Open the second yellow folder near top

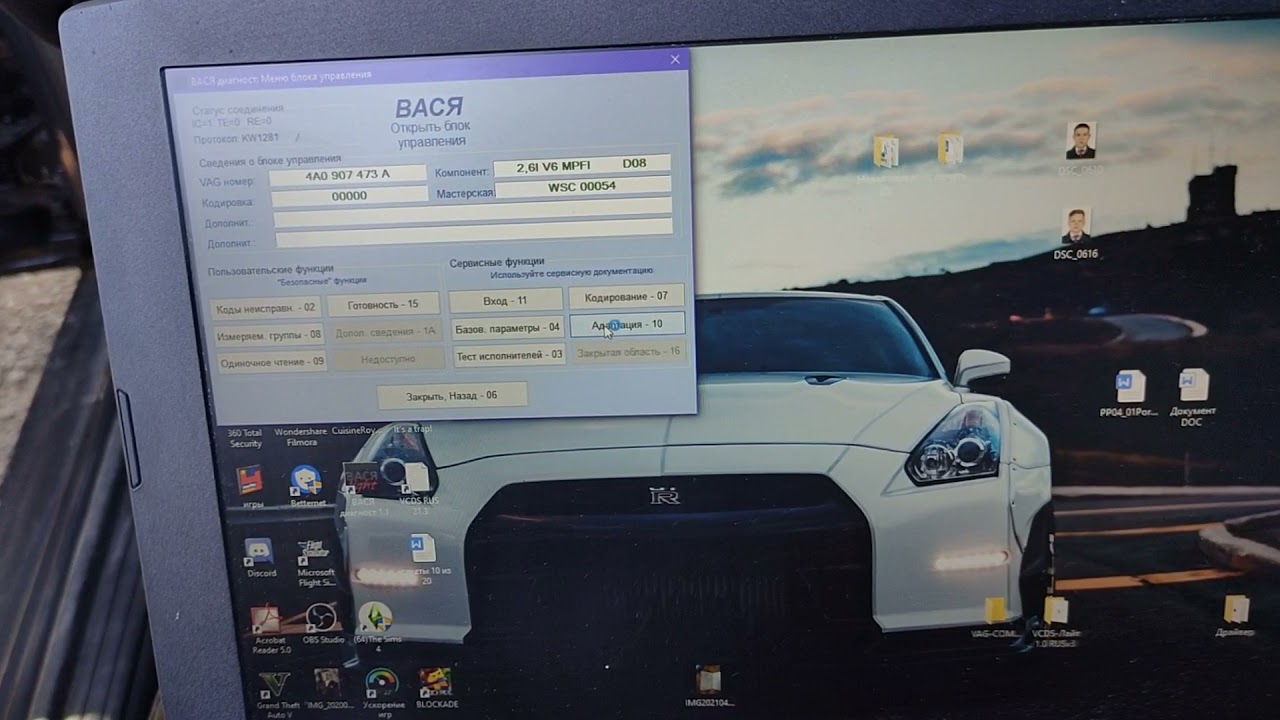[950, 150]
